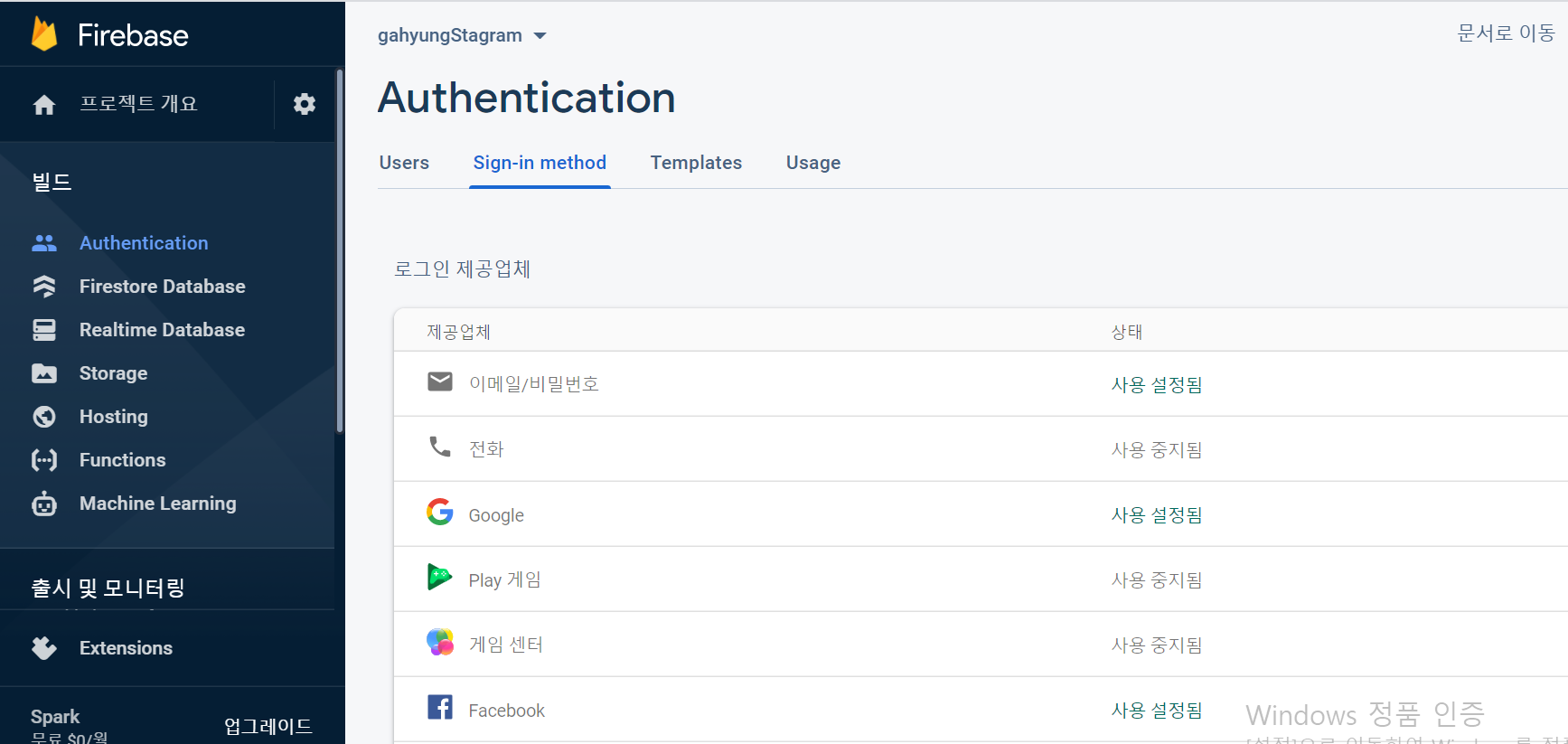
Task: Click the Authentication people icon in sidebar
Action: (44, 243)
